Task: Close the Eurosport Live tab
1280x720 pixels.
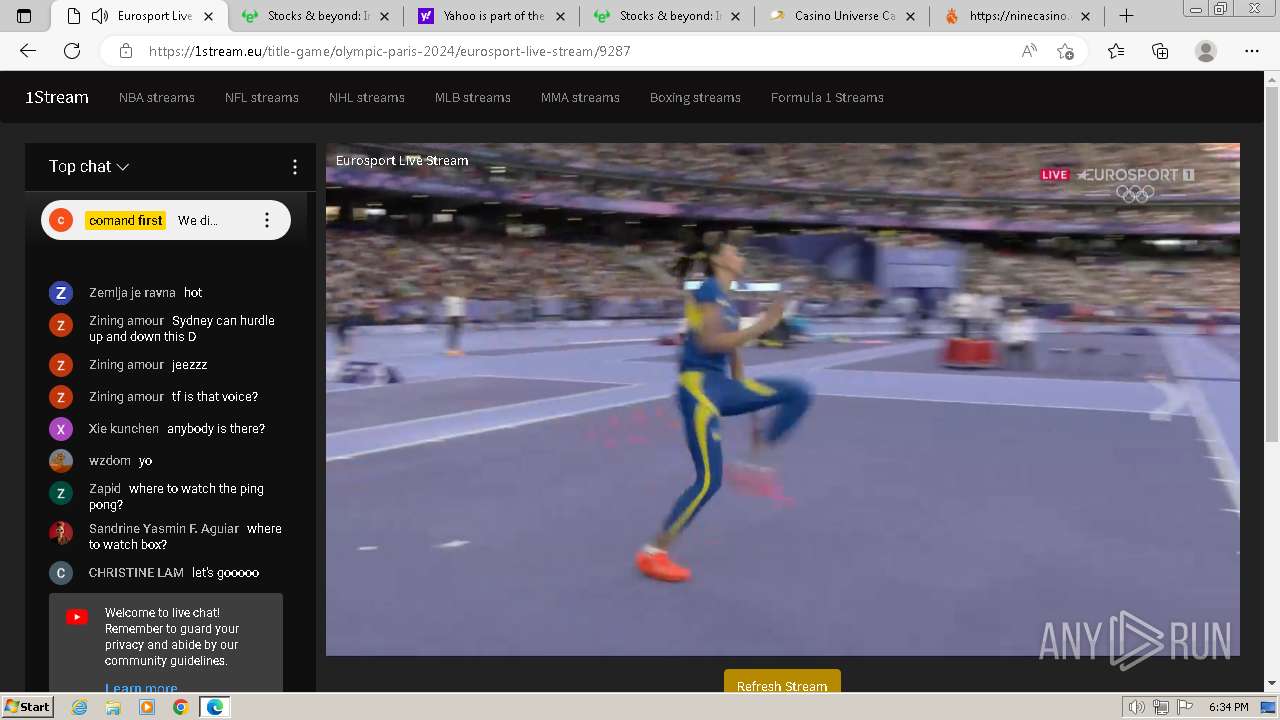Action: point(208,16)
